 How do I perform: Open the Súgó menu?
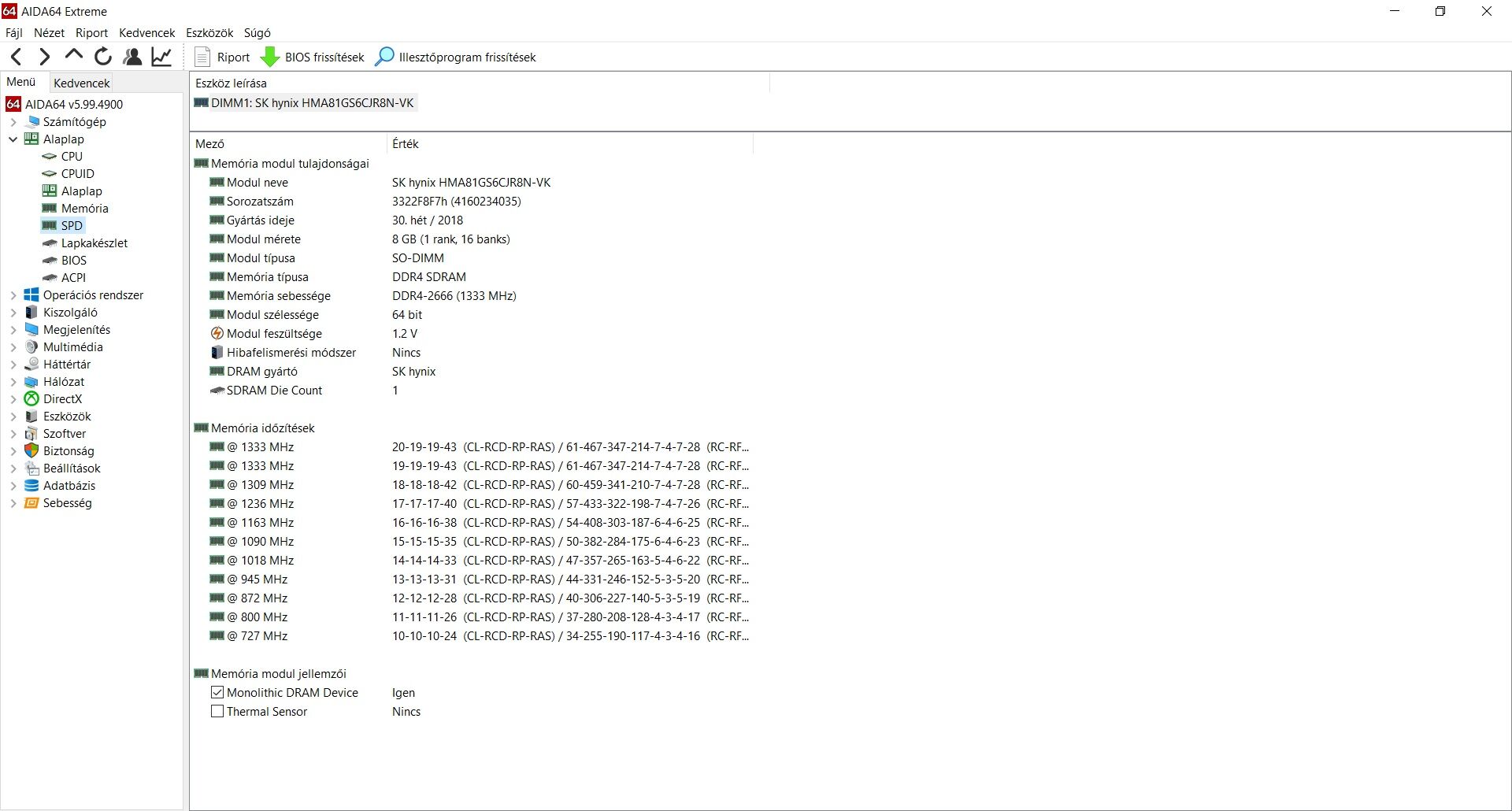[x=257, y=33]
